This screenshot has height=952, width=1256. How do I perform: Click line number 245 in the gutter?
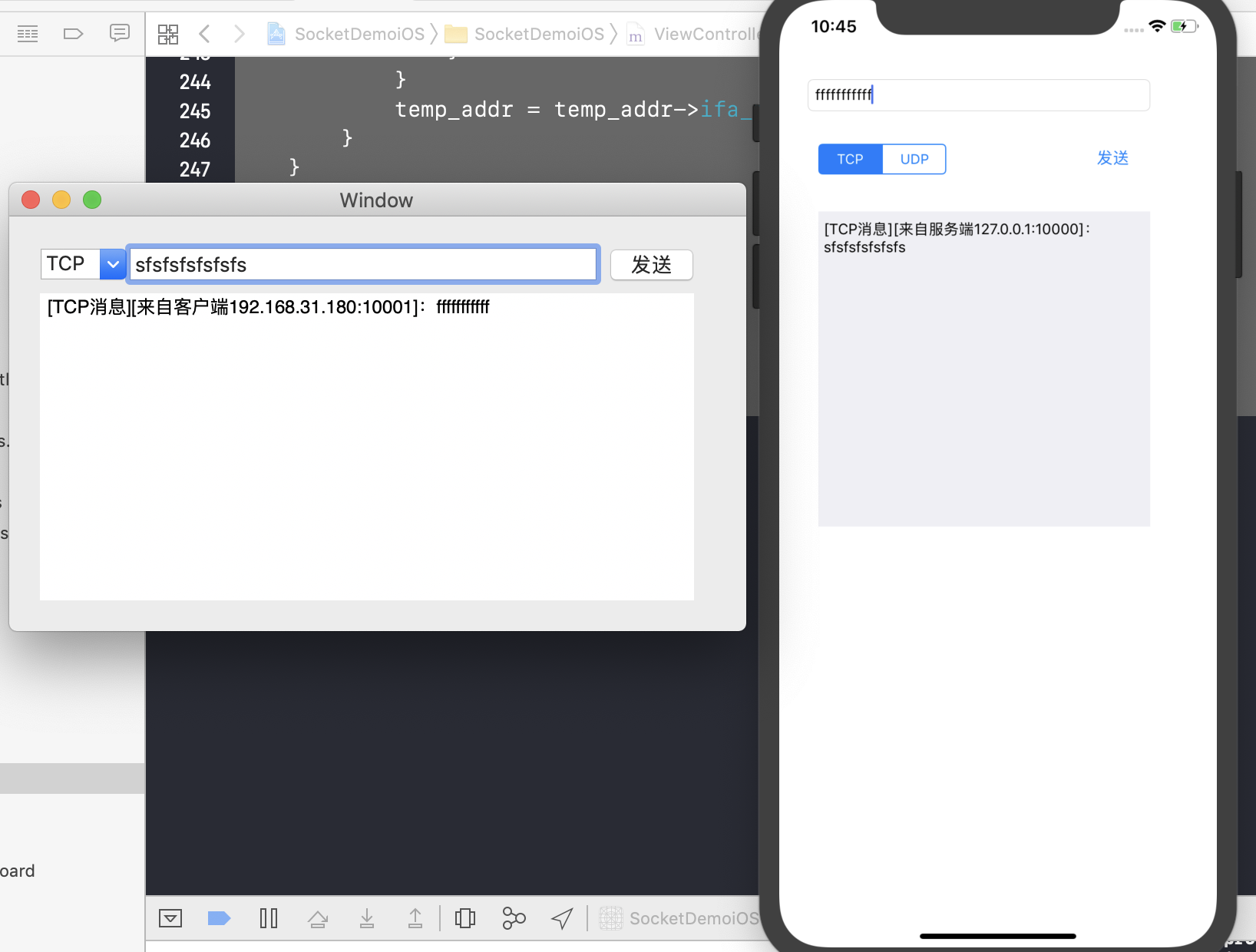[195, 111]
